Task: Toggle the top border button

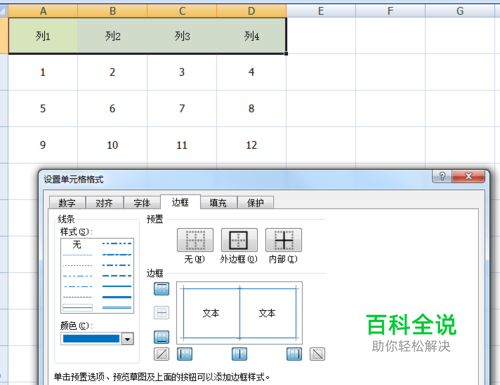Action: tap(162, 289)
